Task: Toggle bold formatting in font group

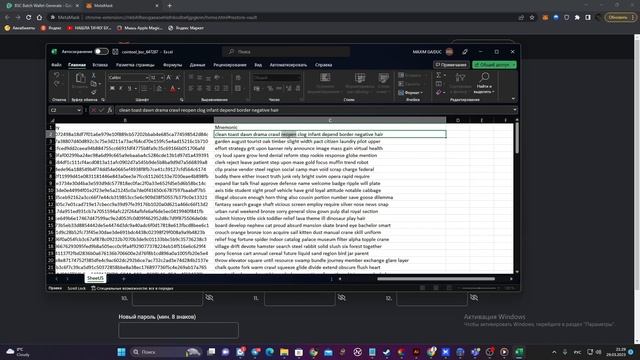Action: click(x=112, y=89)
